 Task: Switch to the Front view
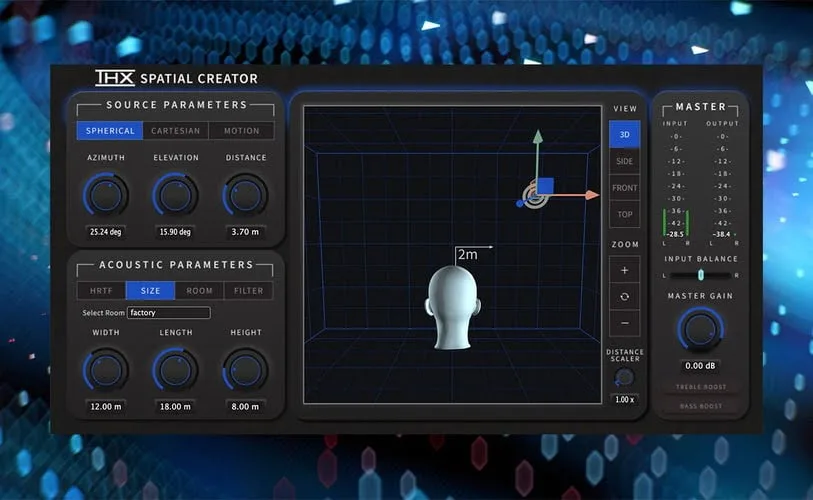tap(624, 188)
